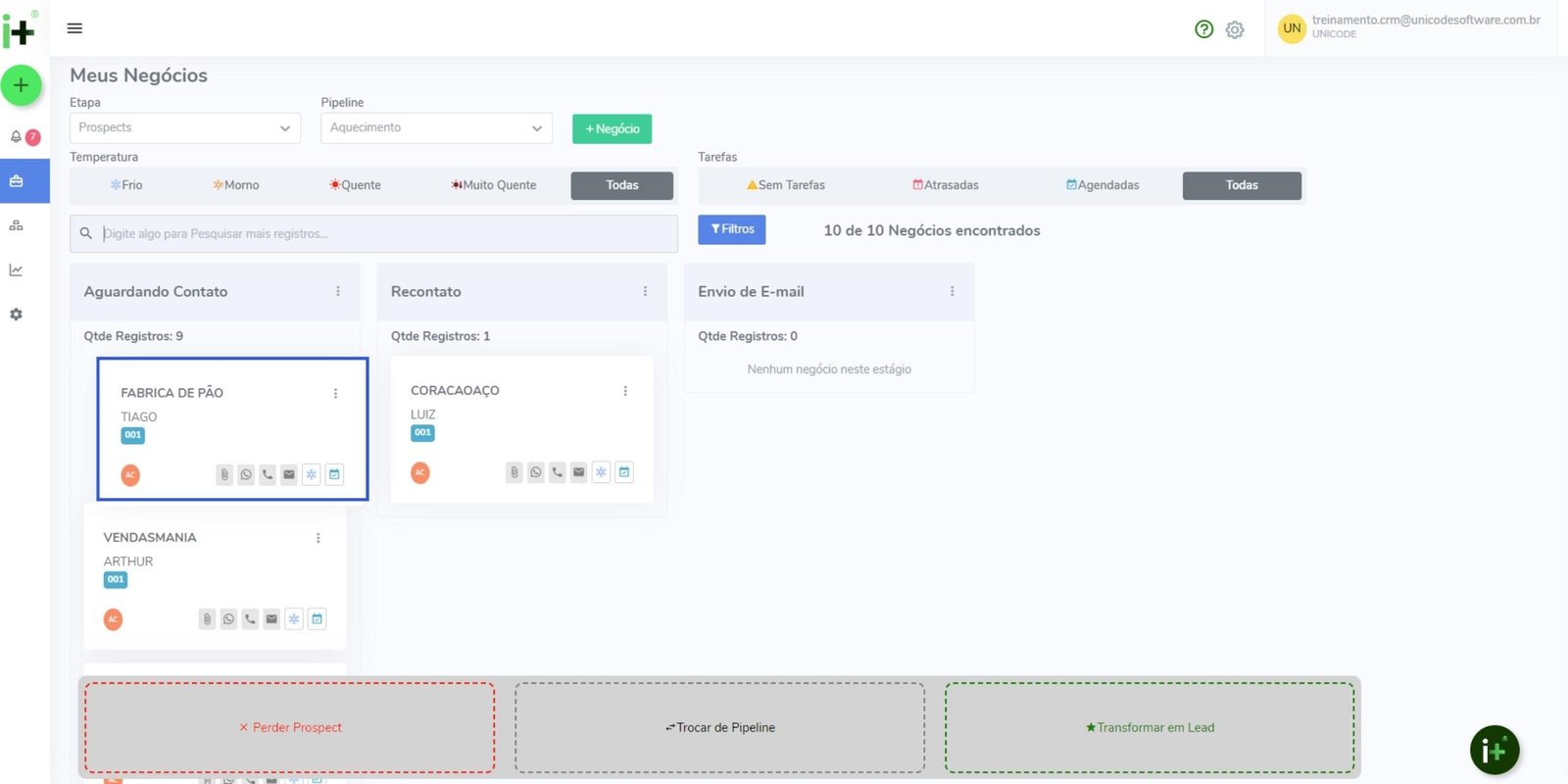Open notifications bell in sidebar
Screen dimensions: 1568x784
point(17,137)
